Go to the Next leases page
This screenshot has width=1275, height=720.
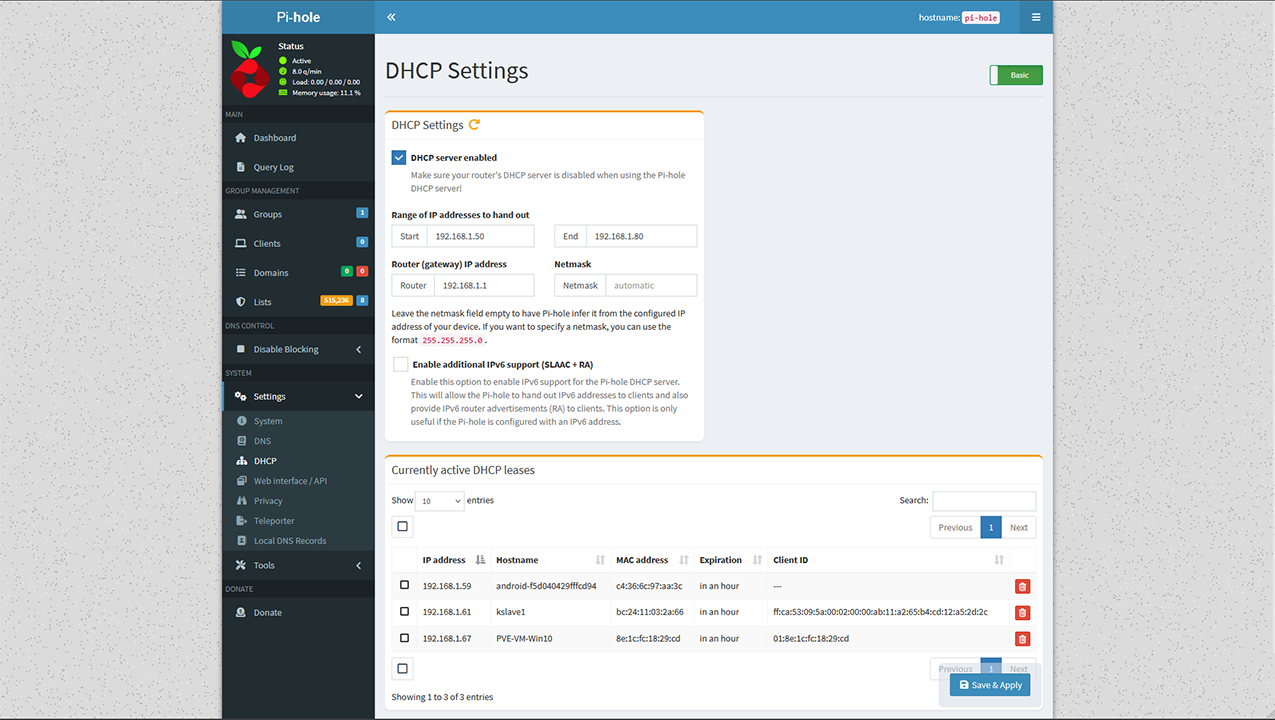1018,527
